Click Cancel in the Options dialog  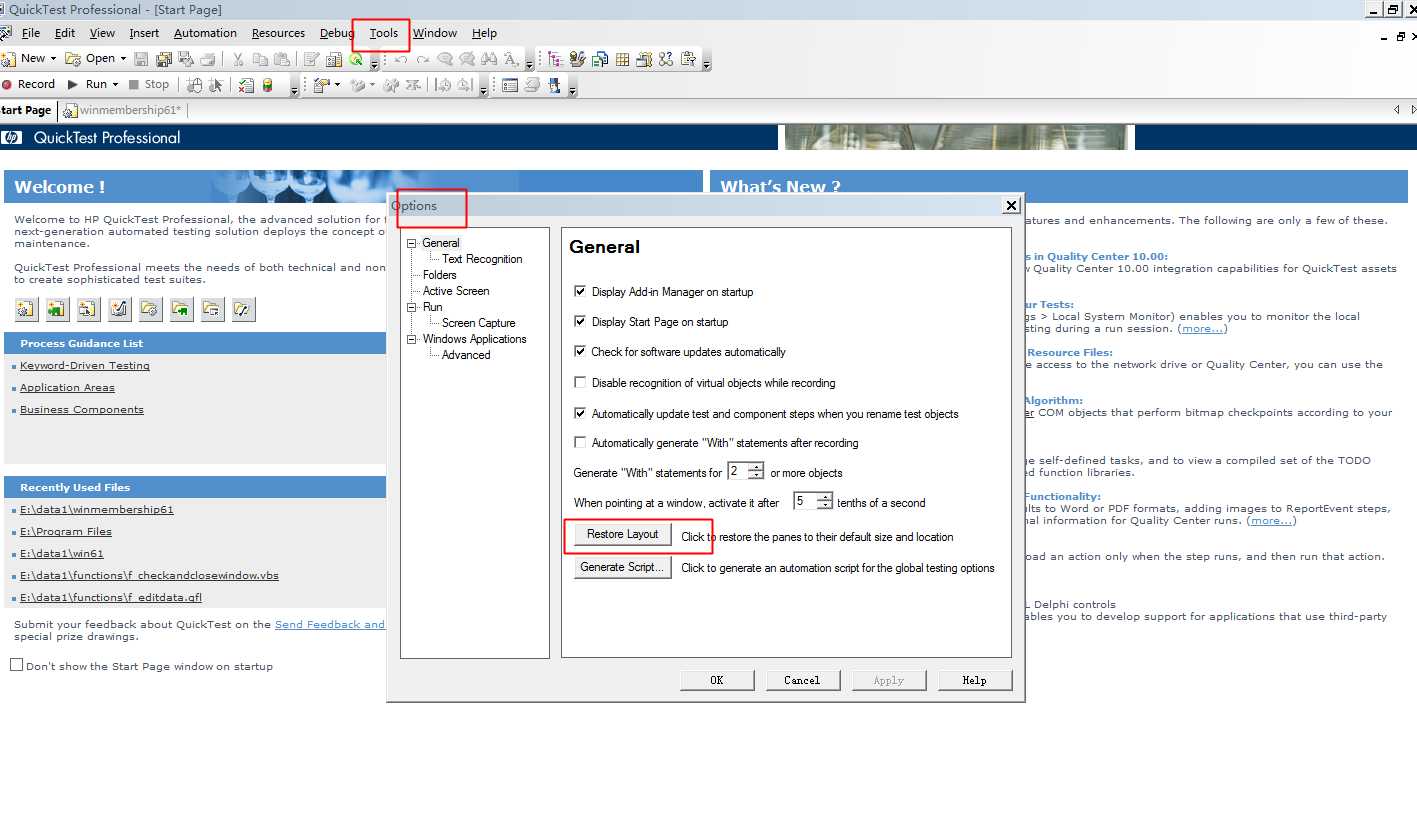pos(802,680)
